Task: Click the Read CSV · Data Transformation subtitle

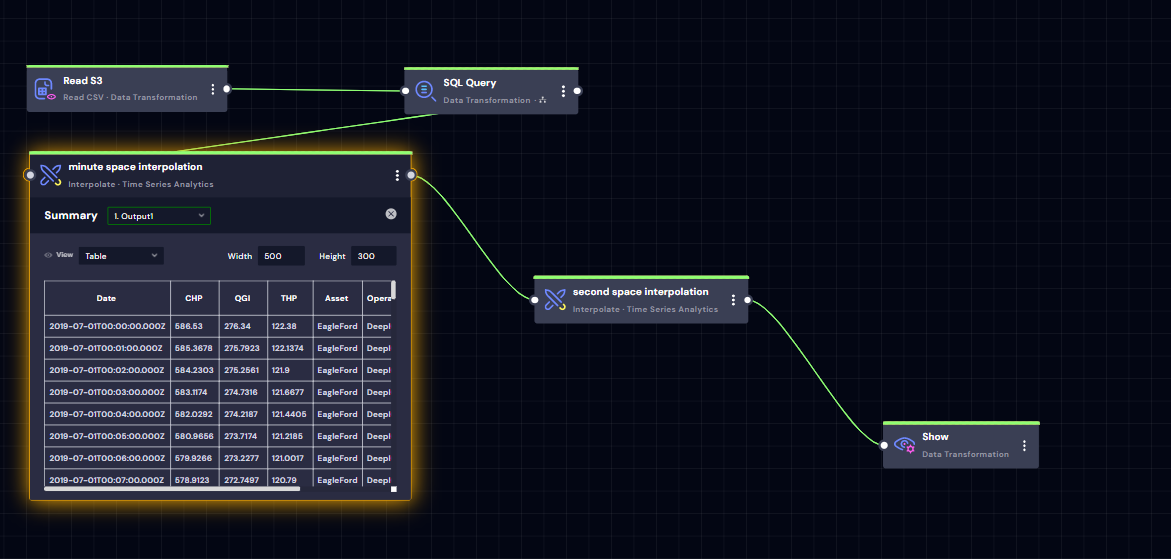Action: point(130,97)
